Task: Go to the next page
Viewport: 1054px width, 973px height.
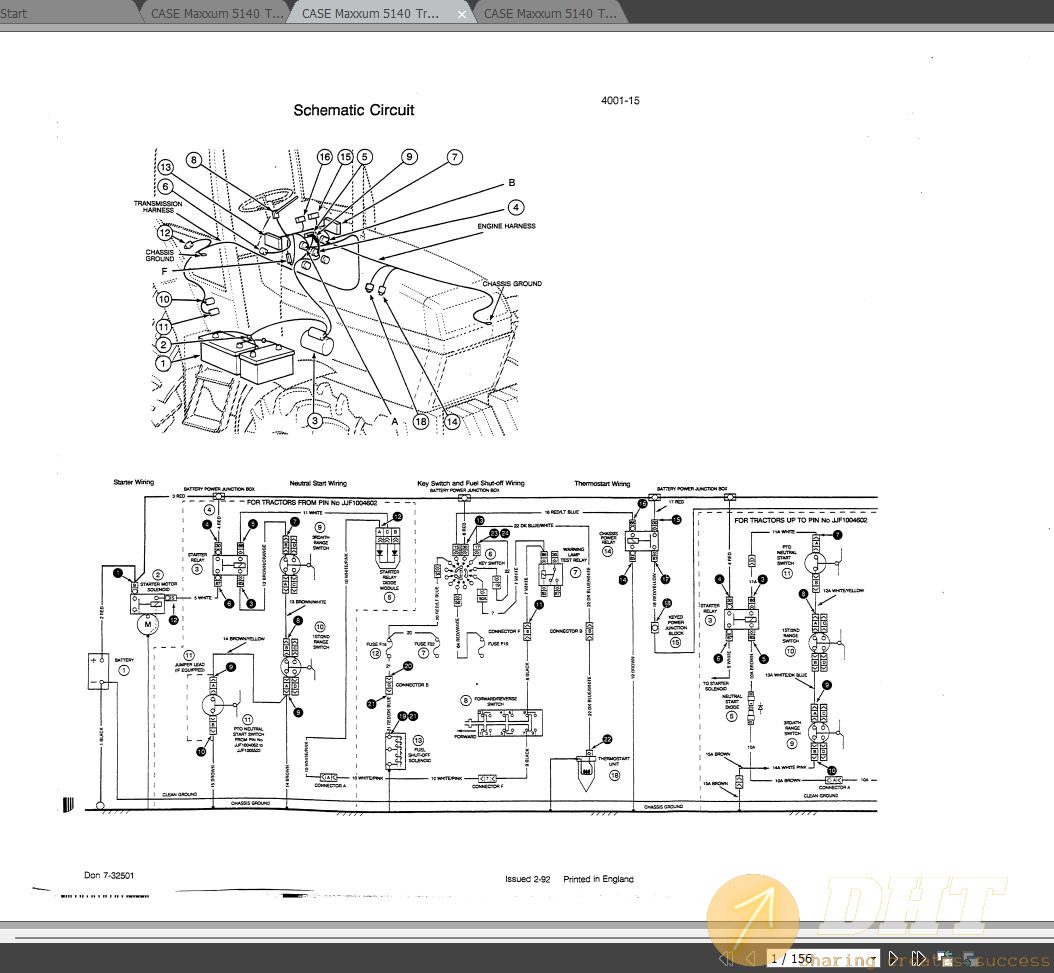Action: tap(893, 958)
